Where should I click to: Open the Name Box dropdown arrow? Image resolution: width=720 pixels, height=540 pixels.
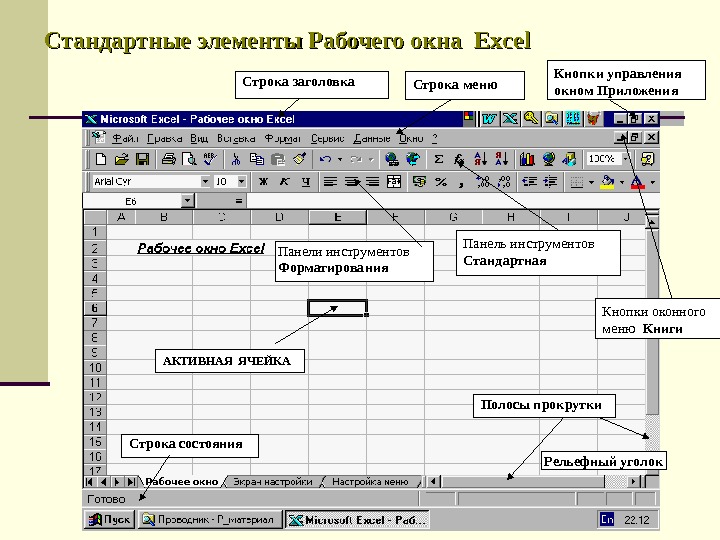(x=187, y=201)
